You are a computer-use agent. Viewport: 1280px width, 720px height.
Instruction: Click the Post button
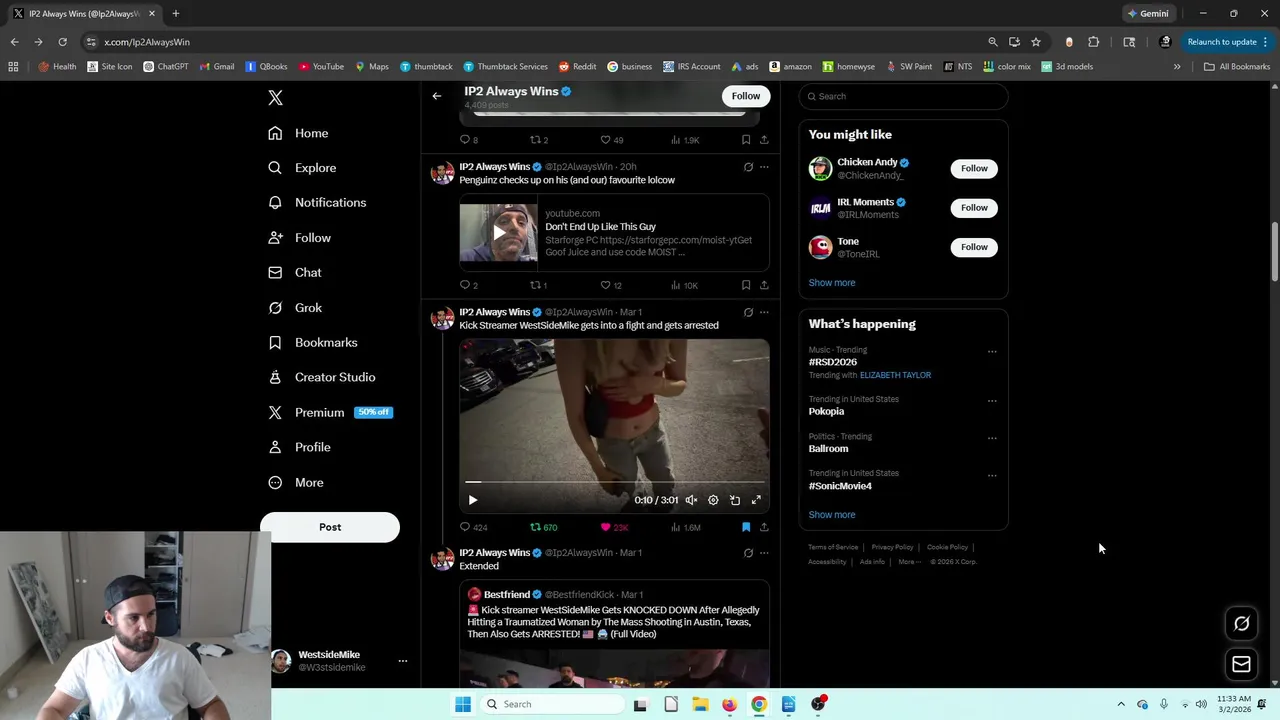tap(330, 527)
